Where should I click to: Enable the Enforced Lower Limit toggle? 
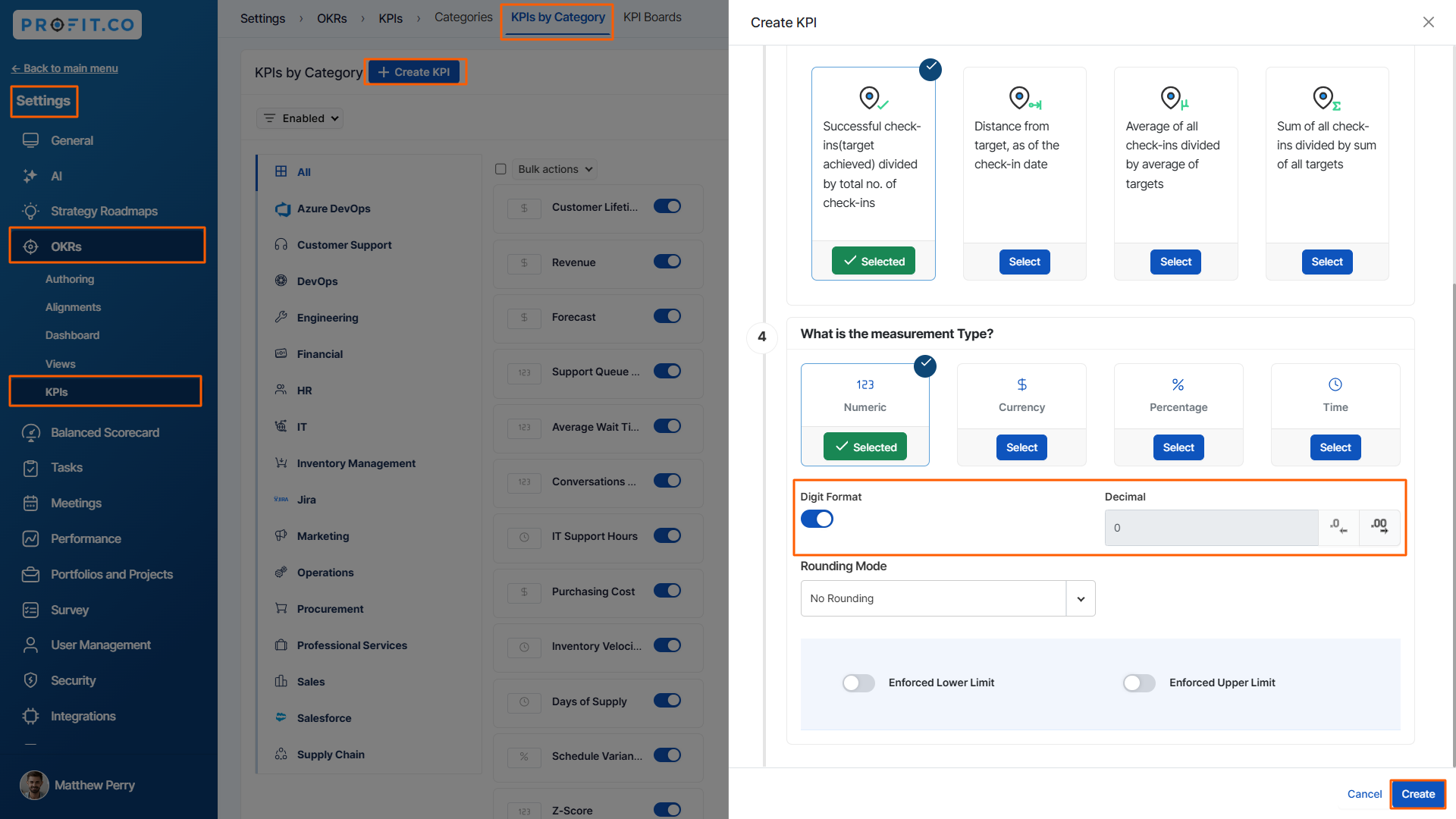(858, 682)
